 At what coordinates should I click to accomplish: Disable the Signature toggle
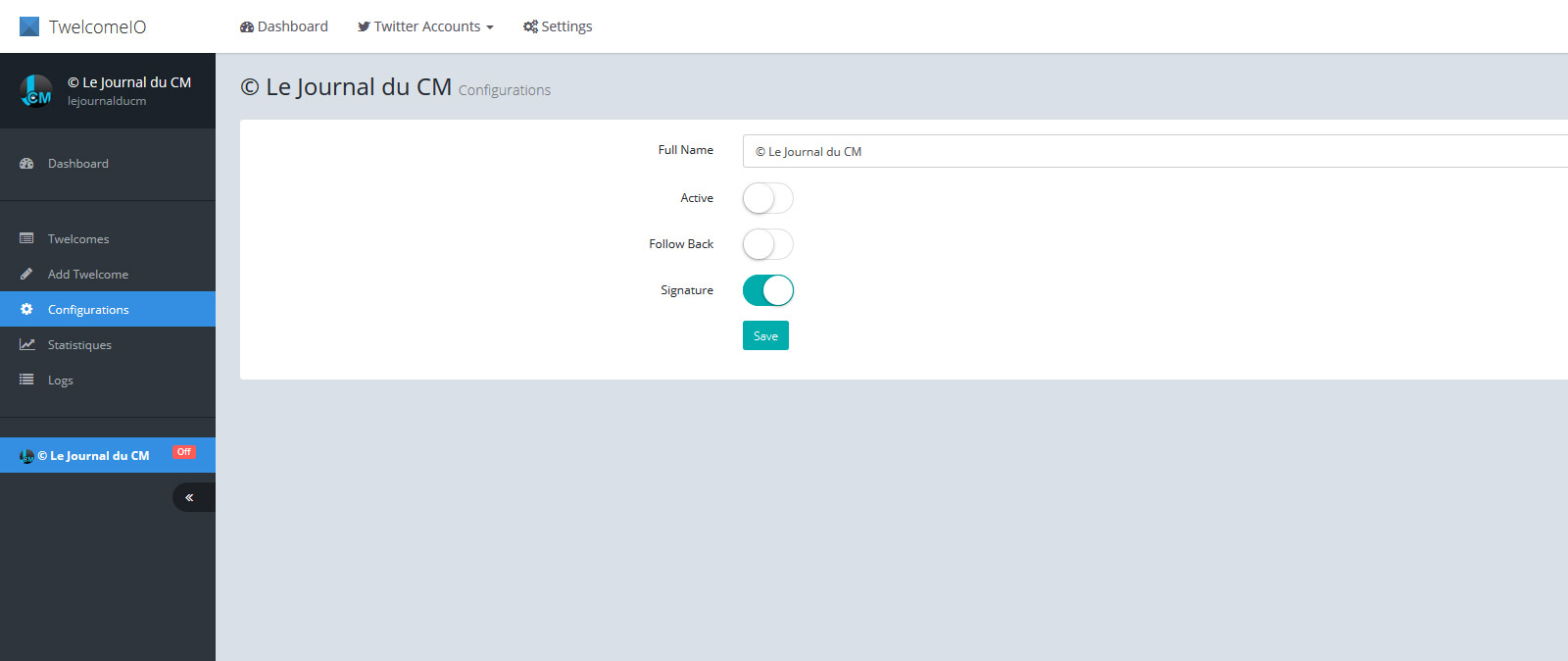[767, 290]
